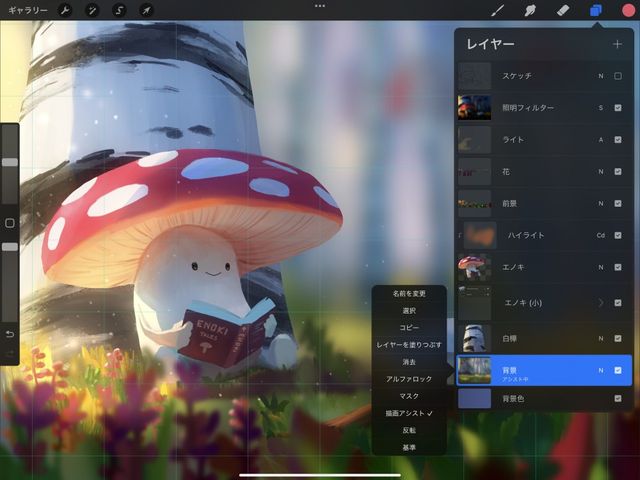Toggle the 背景色 visibility checkbox
640x480 pixels.
[618, 398]
